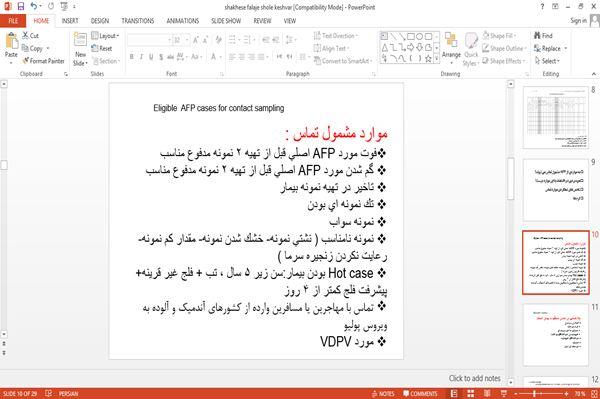600x399 pixels.
Task: Choose the oval shape in the shapes gallery
Action: tap(420, 36)
